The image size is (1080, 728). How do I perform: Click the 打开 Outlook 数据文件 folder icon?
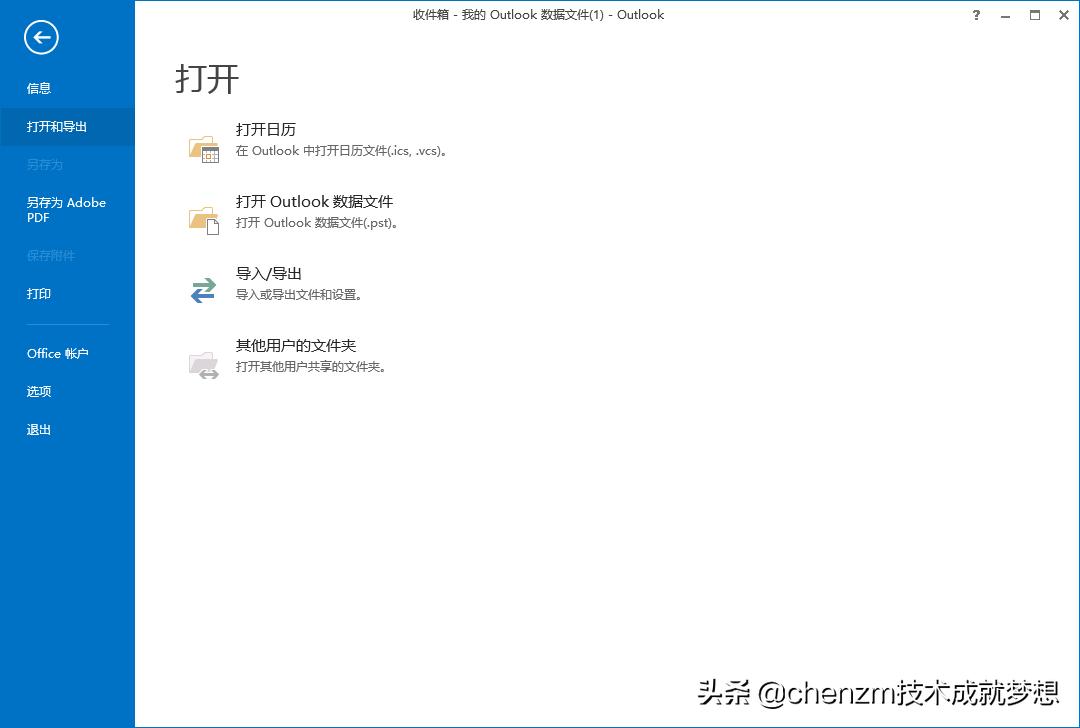pos(202,212)
